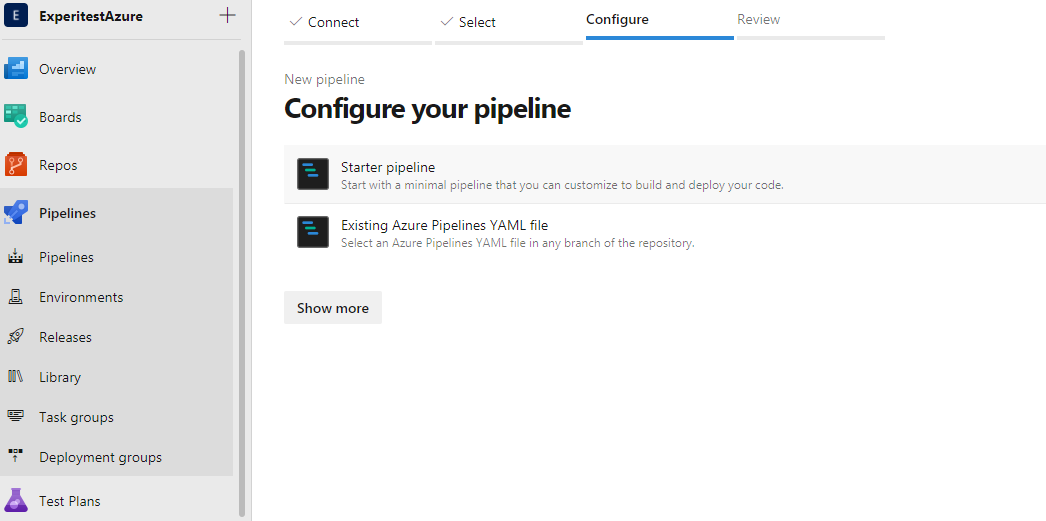Select the bold Pipelines hub rocket icon
Image resolution: width=1046 pixels, height=521 pixels.
pyautogui.click(x=16, y=213)
